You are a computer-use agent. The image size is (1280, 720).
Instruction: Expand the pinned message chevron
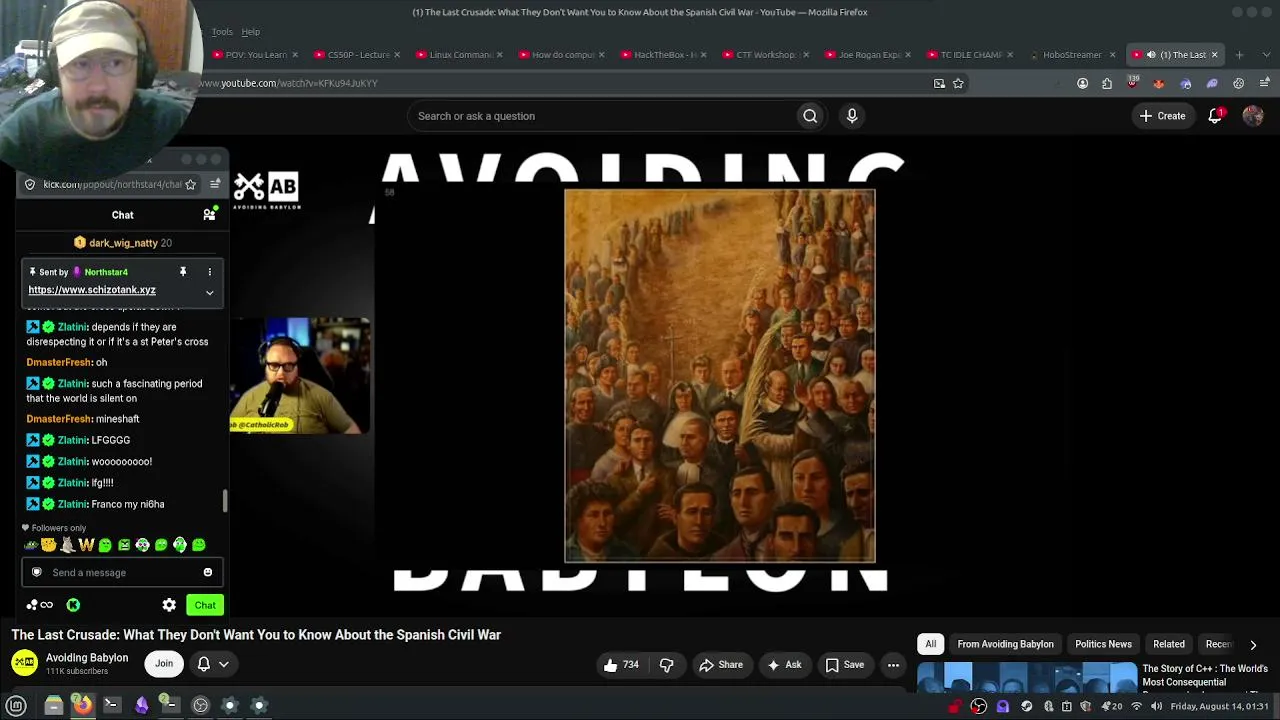click(209, 292)
